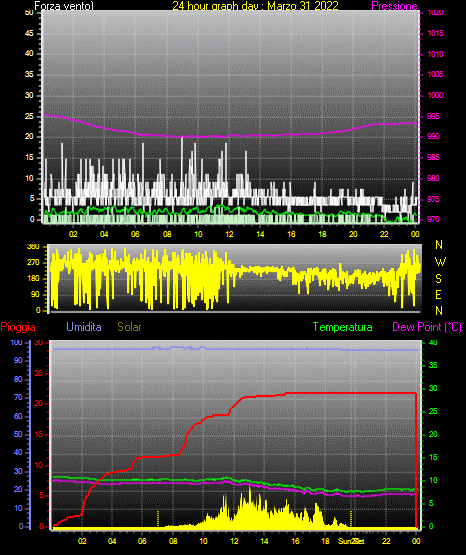
Task: Click the blue humidity axis value 70
Action: point(18,397)
